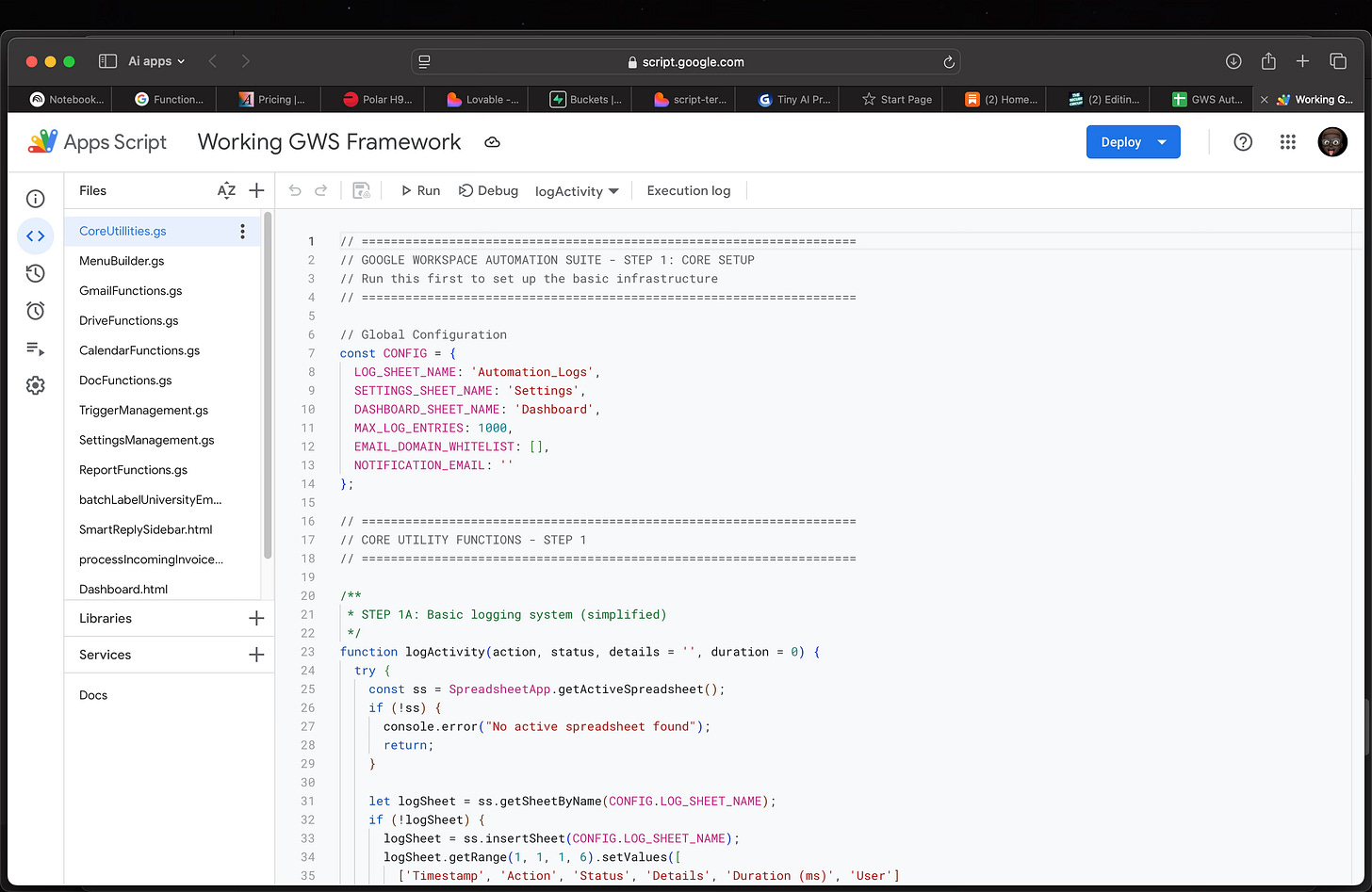The height and width of the screenshot is (892, 1372).
Task: Undo the last edit
Action: [x=295, y=190]
